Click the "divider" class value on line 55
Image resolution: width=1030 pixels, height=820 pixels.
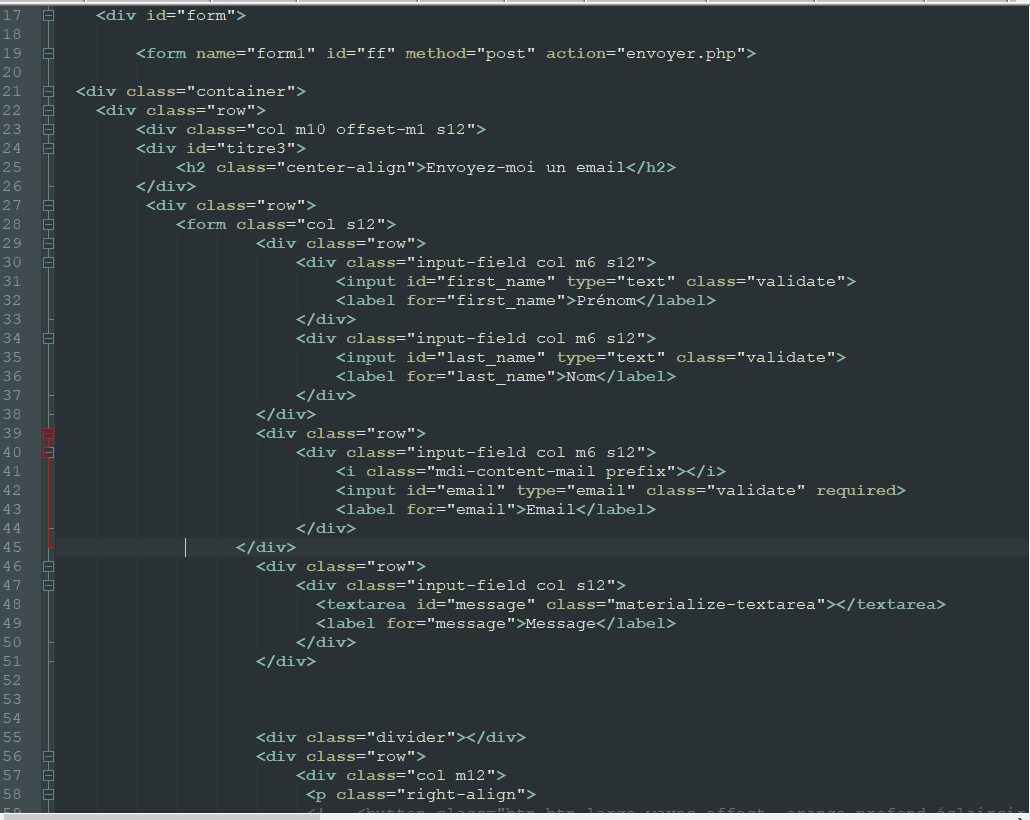[x=411, y=737]
